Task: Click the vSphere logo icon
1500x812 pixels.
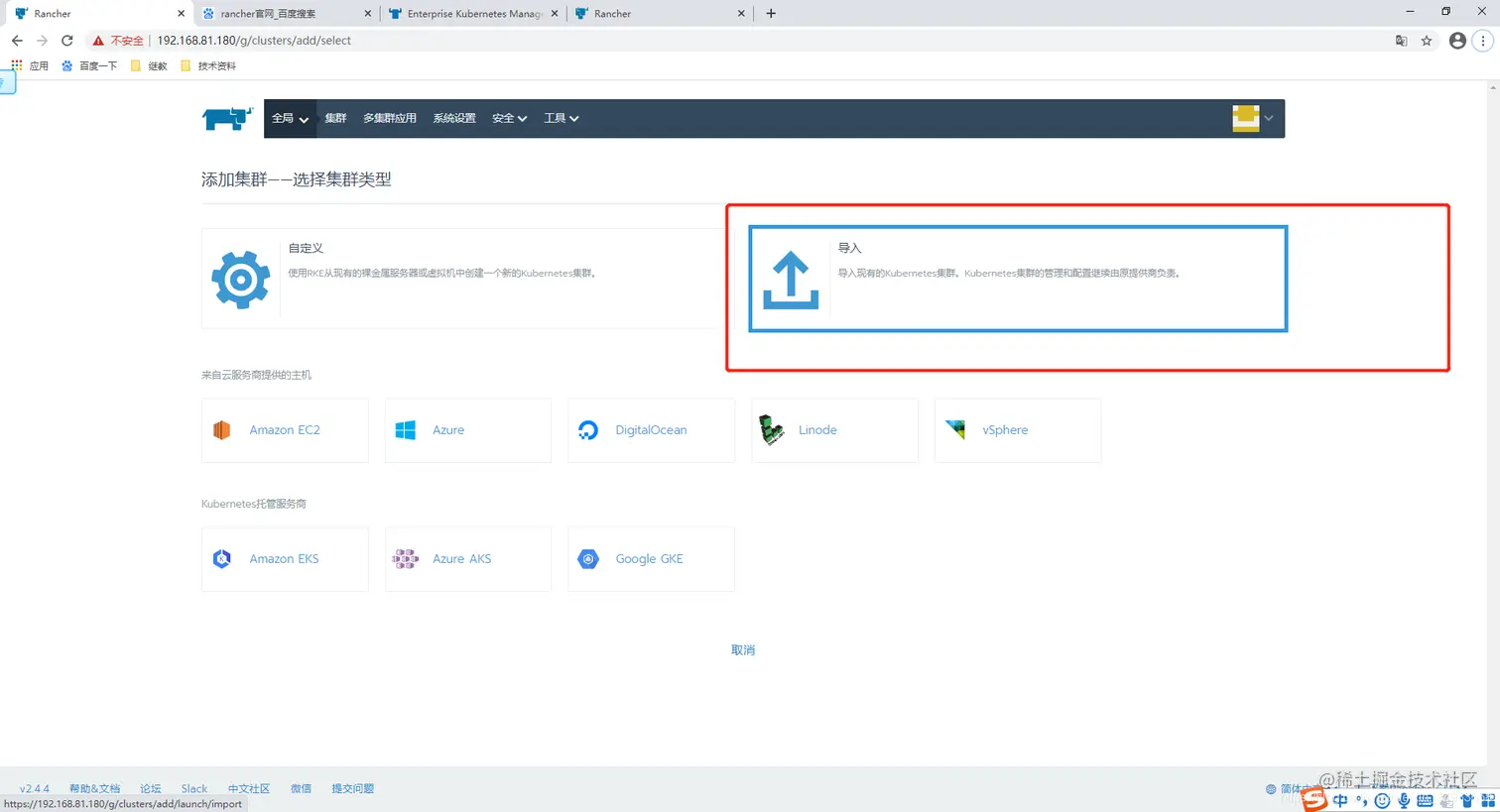Action: 955,429
